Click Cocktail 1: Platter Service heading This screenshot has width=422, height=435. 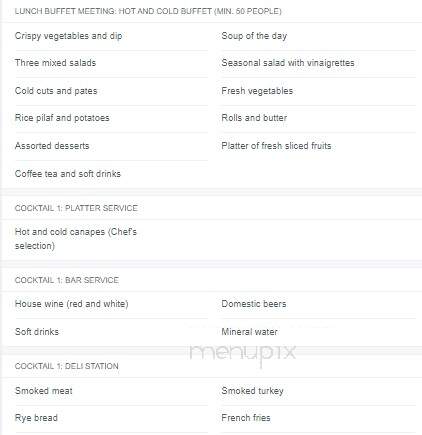[x=76, y=208]
